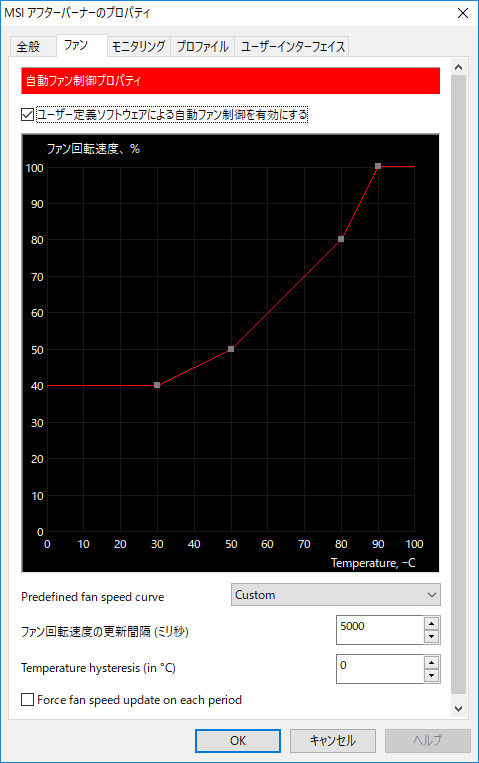Click the fan curve node at 30°C

click(157, 385)
